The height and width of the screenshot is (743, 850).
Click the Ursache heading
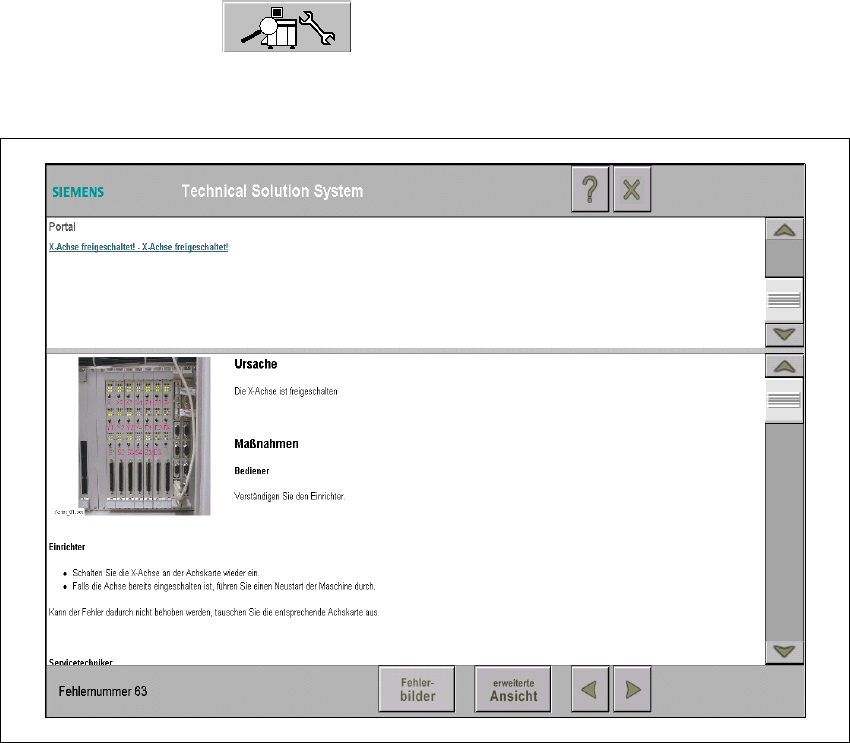pyautogui.click(x=256, y=364)
